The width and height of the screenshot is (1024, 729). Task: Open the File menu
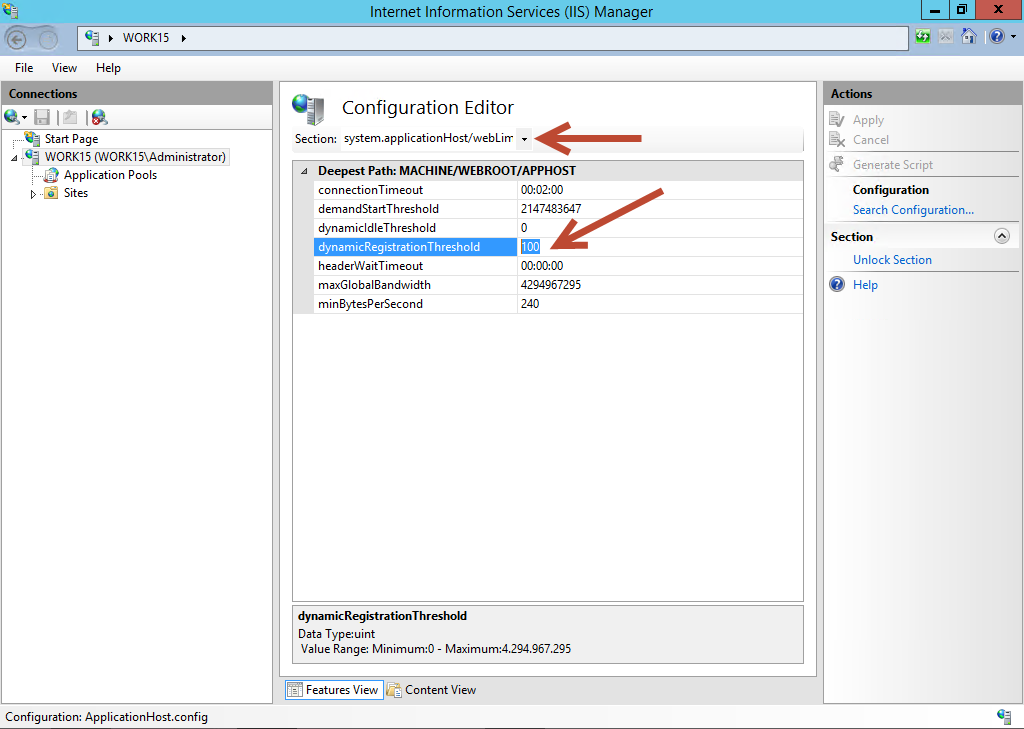24,68
